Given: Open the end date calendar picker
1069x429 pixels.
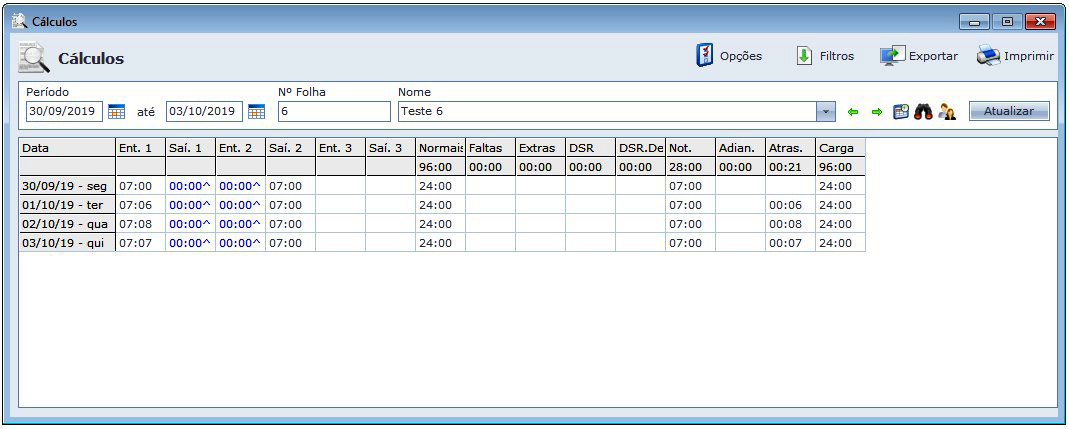Looking at the screenshot, I should [x=256, y=111].
